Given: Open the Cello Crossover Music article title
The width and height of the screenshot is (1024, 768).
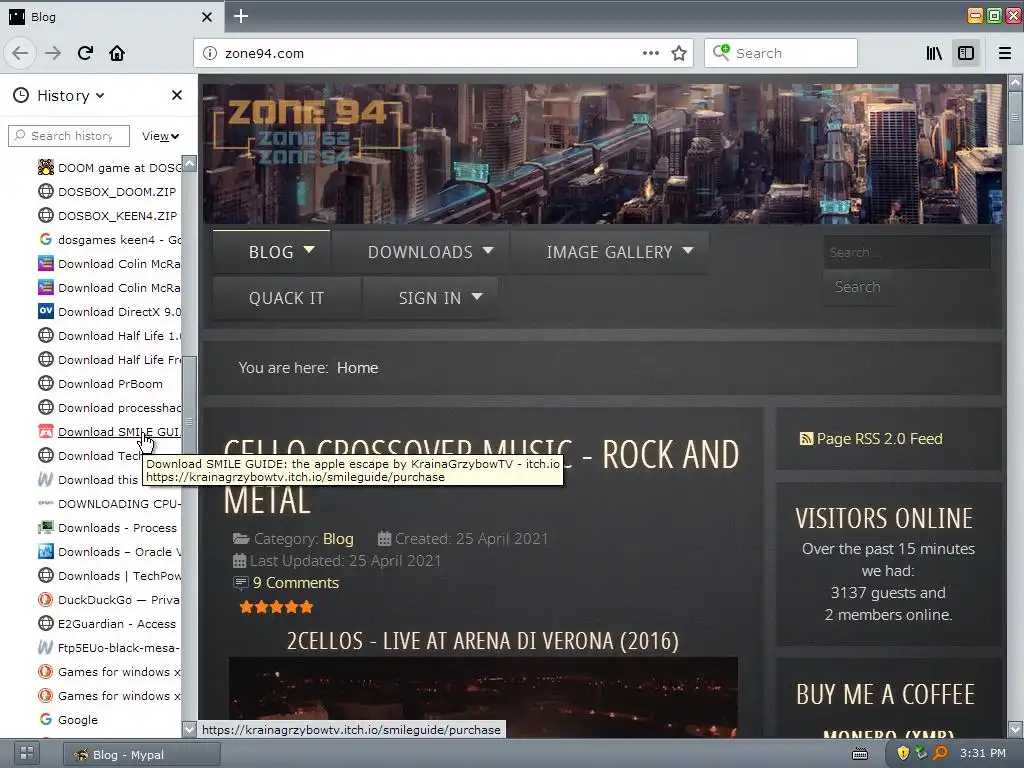Looking at the screenshot, I should click(x=481, y=477).
